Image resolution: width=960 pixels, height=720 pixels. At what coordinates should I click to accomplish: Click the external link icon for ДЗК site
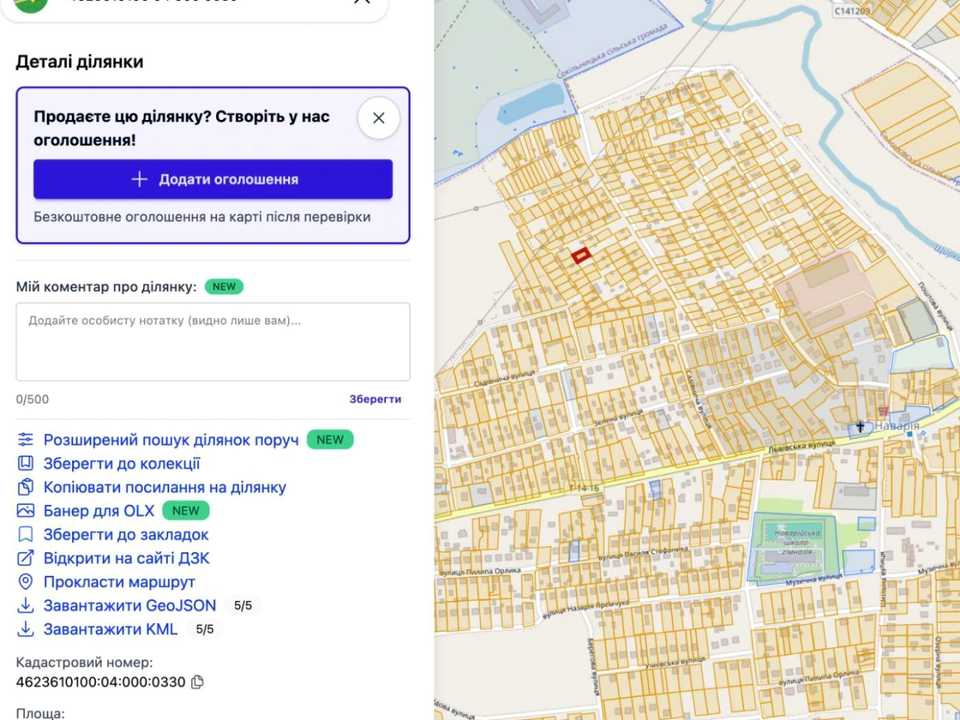click(25, 558)
